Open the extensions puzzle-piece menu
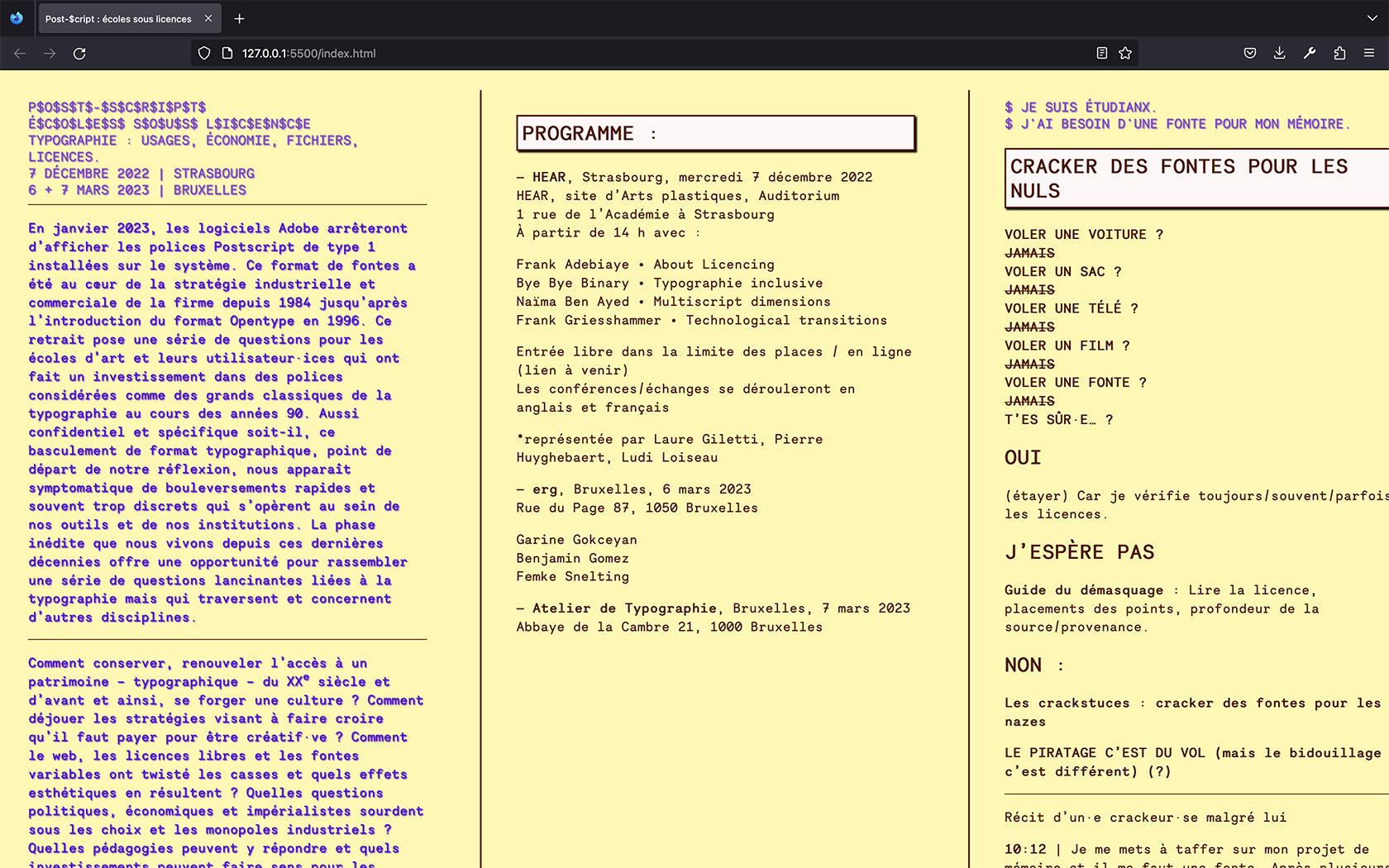This screenshot has height=868, width=1389. (1339, 54)
